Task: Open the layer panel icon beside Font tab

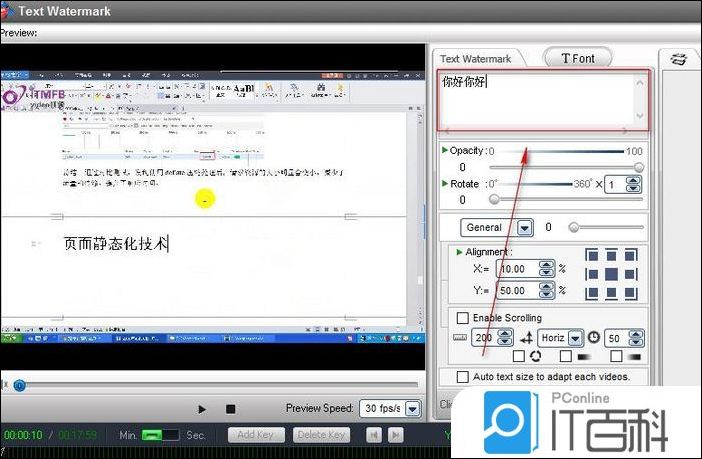Action: point(678,59)
